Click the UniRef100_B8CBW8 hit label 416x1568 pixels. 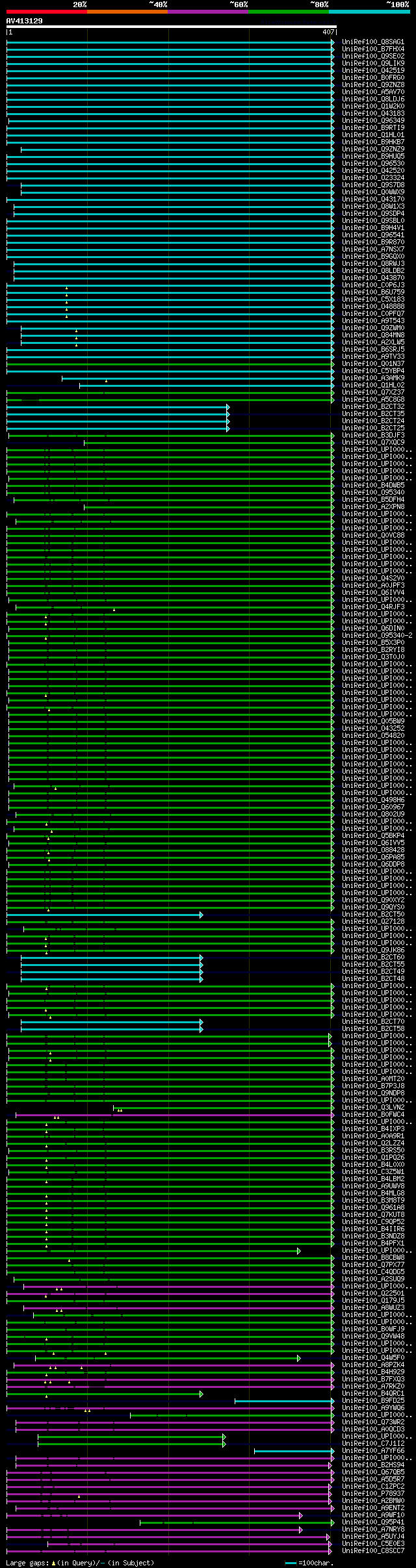[373, 1258]
